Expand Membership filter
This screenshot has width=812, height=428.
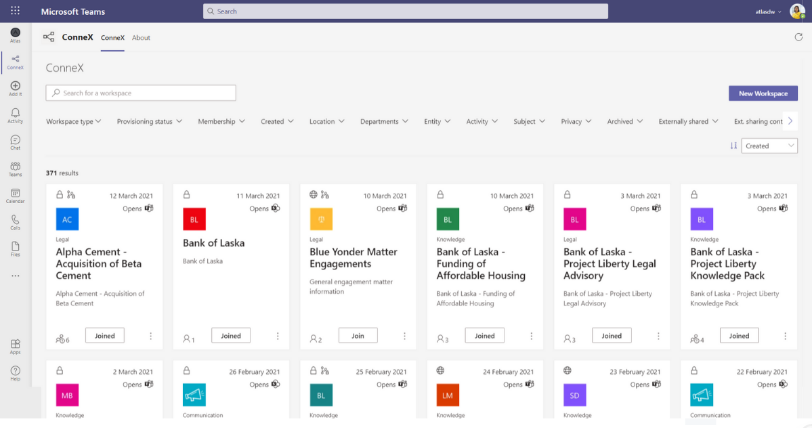point(221,121)
